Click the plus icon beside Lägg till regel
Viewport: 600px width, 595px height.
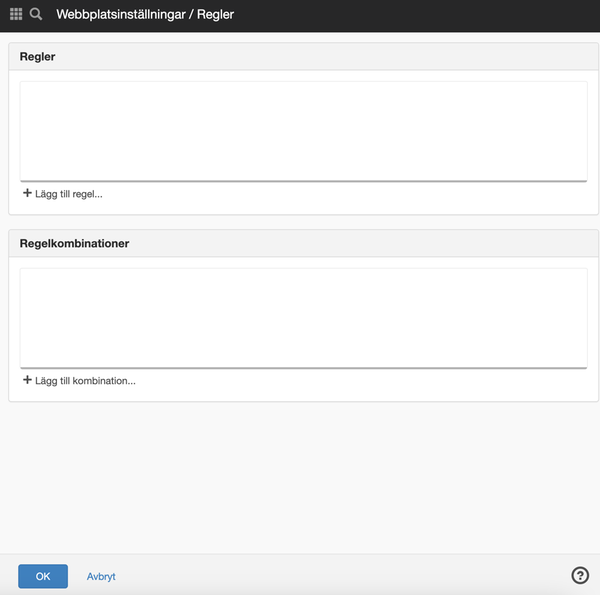pyautogui.click(x=27, y=193)
